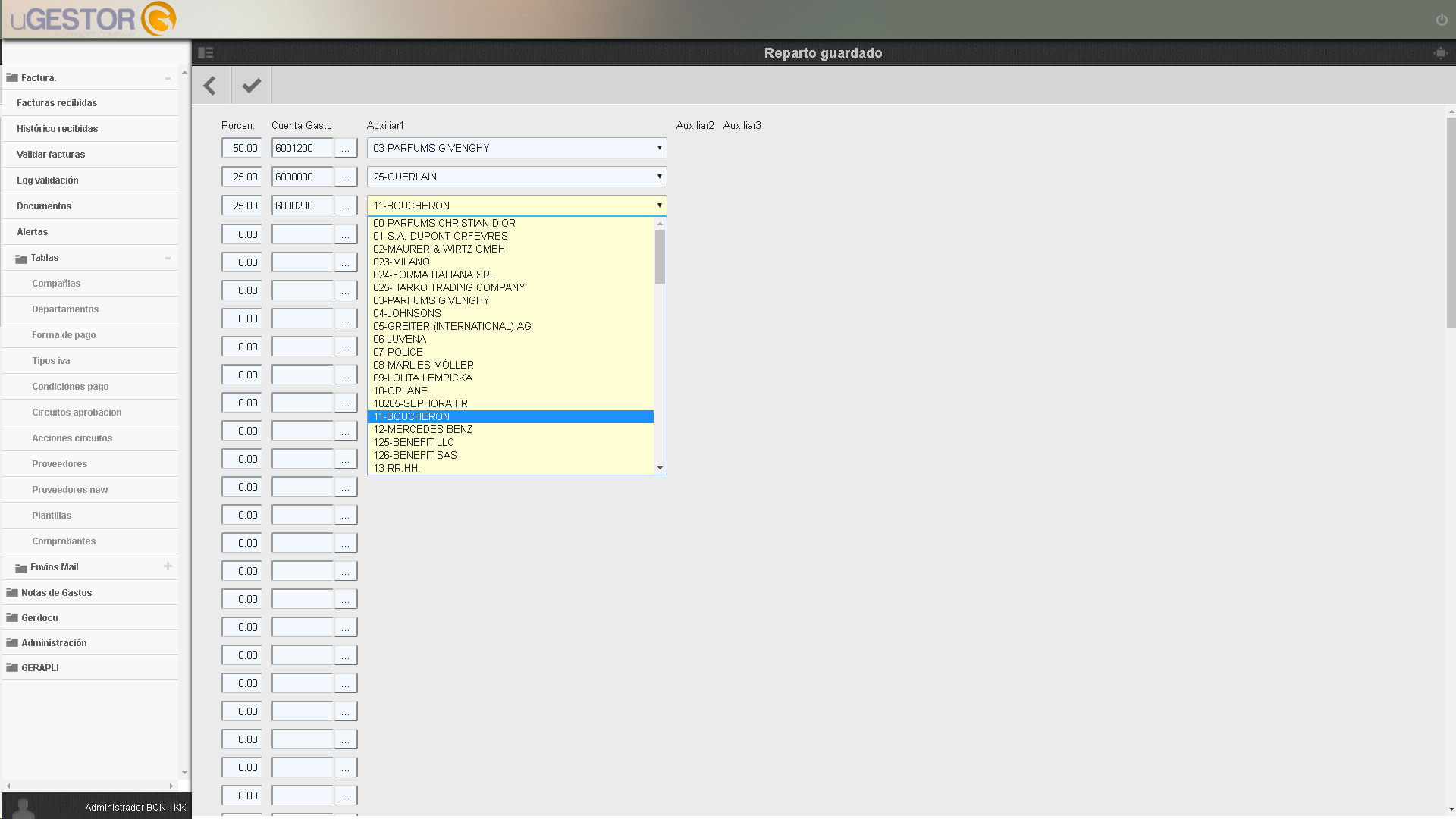Click lookup button for account 6000000
Image resolution: width=1456 pixels, height=819 pixels.
(346, 177)
